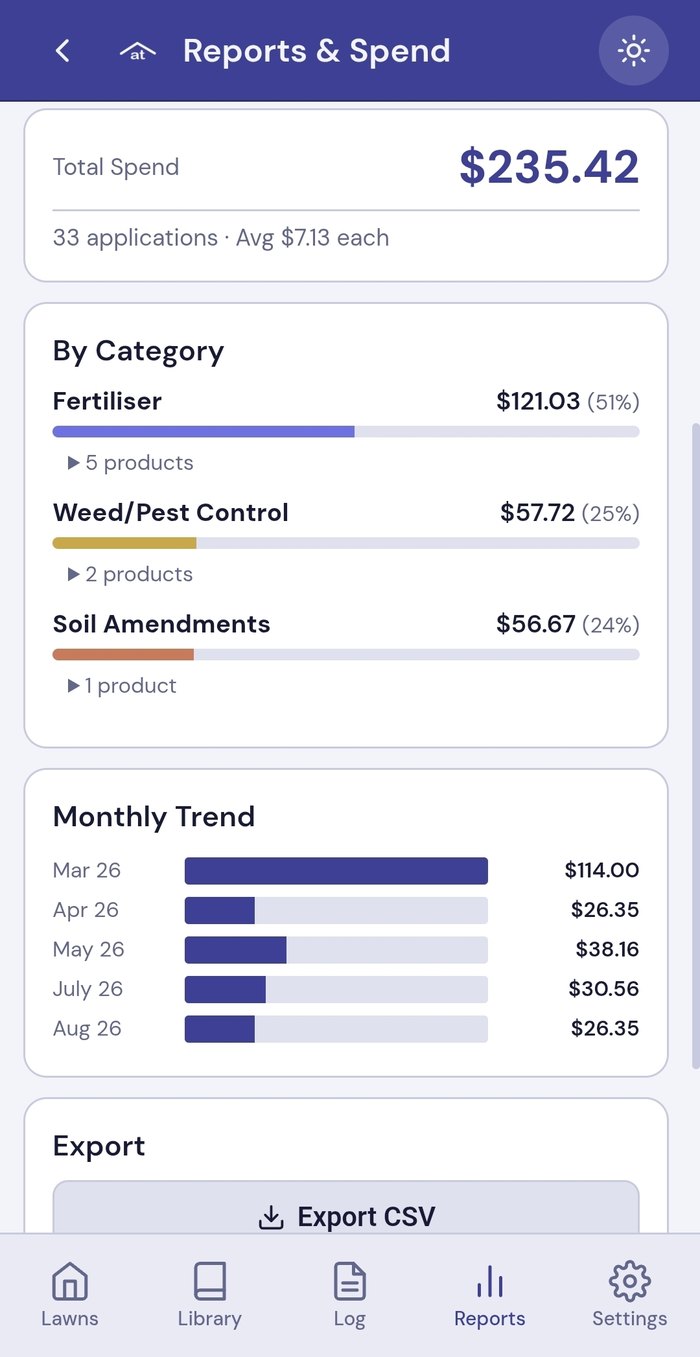Expand 2 products under Weed/Pest Control
The height and width of the screenshot is (1357, 700).
point(131,574)
